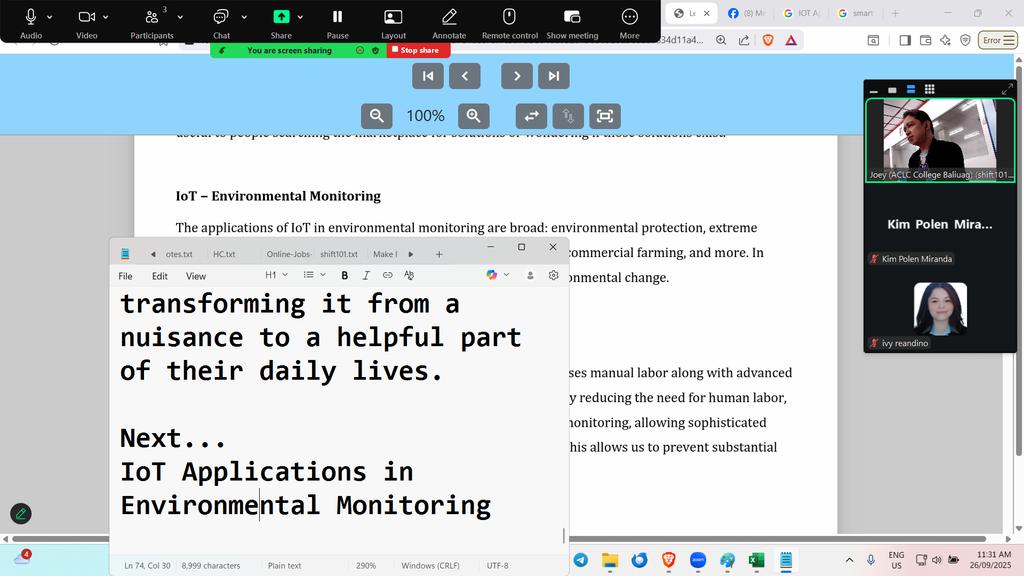Click Windows (CRLF) line ending status
This screenshot has width=1024, height=576.
[430, 566]
